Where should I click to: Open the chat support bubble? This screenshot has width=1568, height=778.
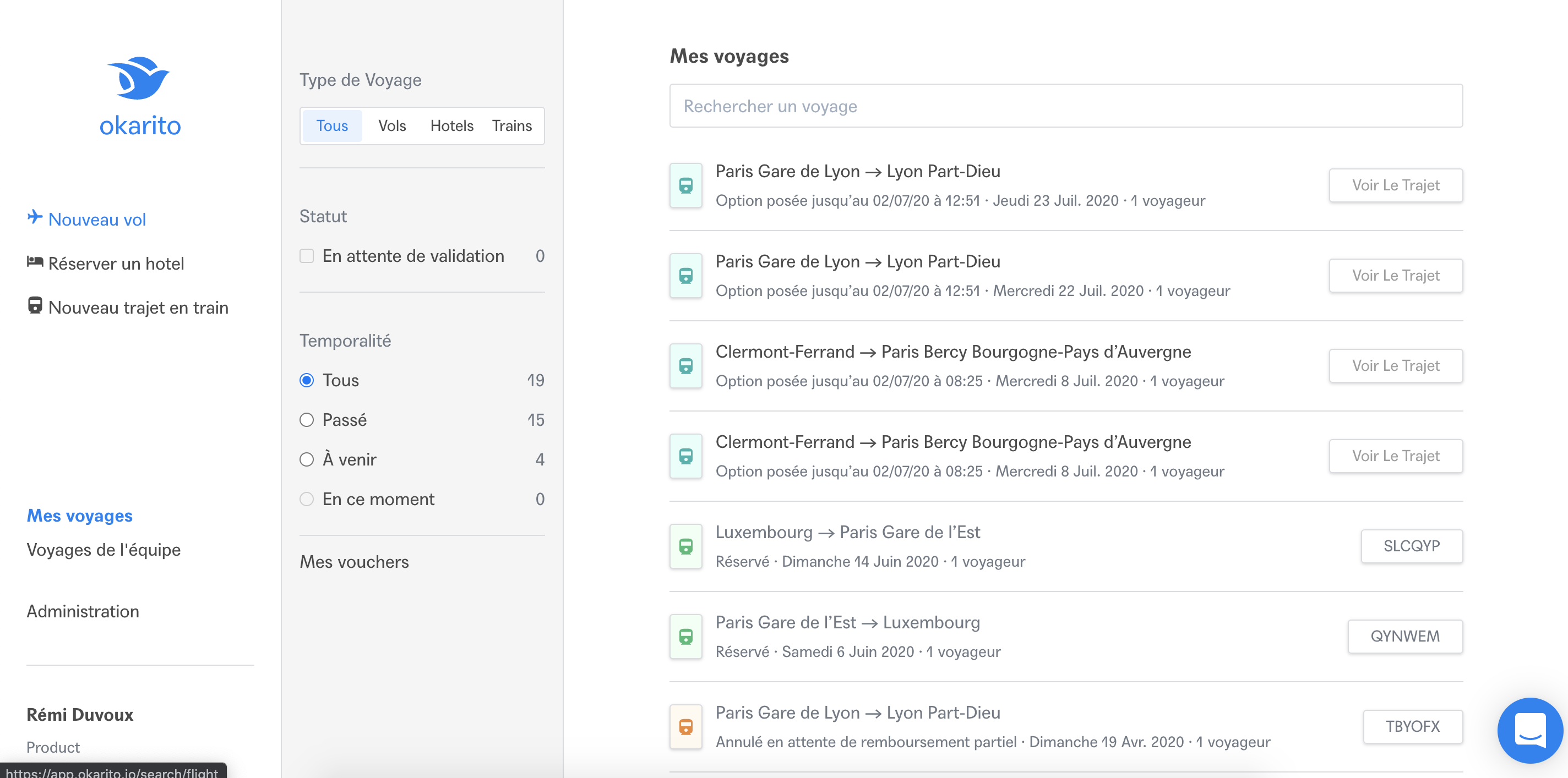[1529, 730]
